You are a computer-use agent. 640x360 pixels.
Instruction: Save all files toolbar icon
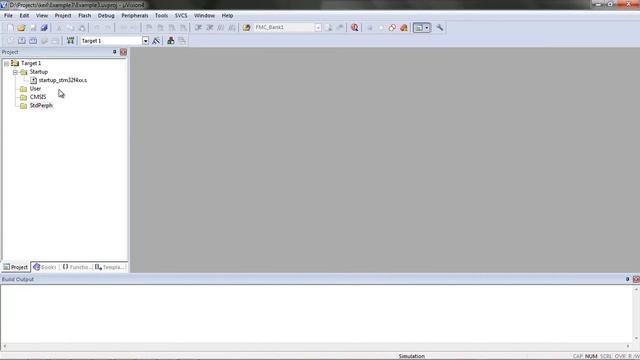pyautogui.click(x=44, y=28)
